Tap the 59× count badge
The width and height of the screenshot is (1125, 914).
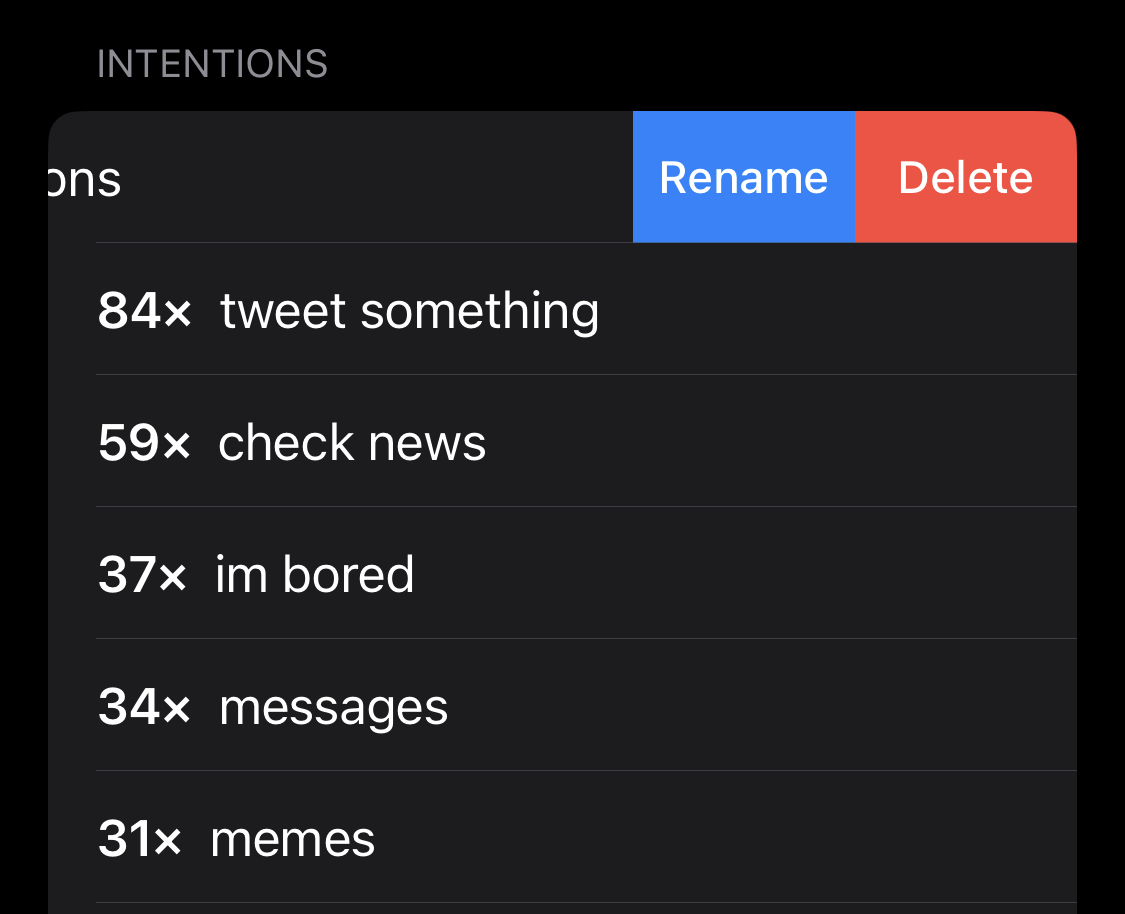pyautogui.click(x=144, y=443)
